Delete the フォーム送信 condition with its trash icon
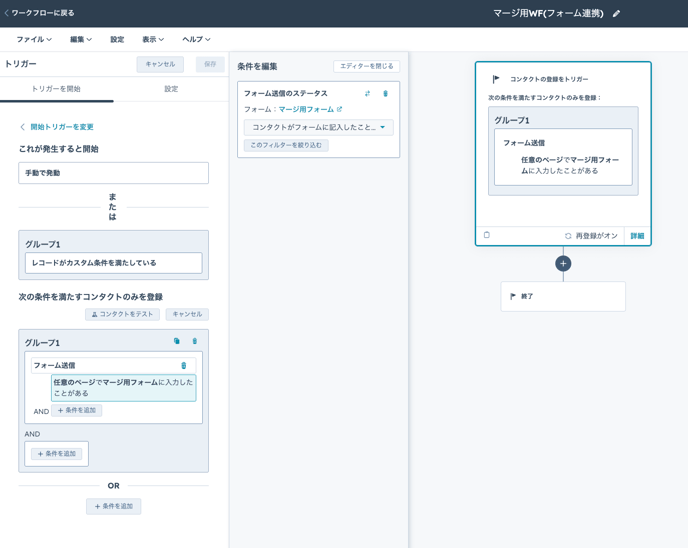The image size is (688, 548). click(183, 366)
